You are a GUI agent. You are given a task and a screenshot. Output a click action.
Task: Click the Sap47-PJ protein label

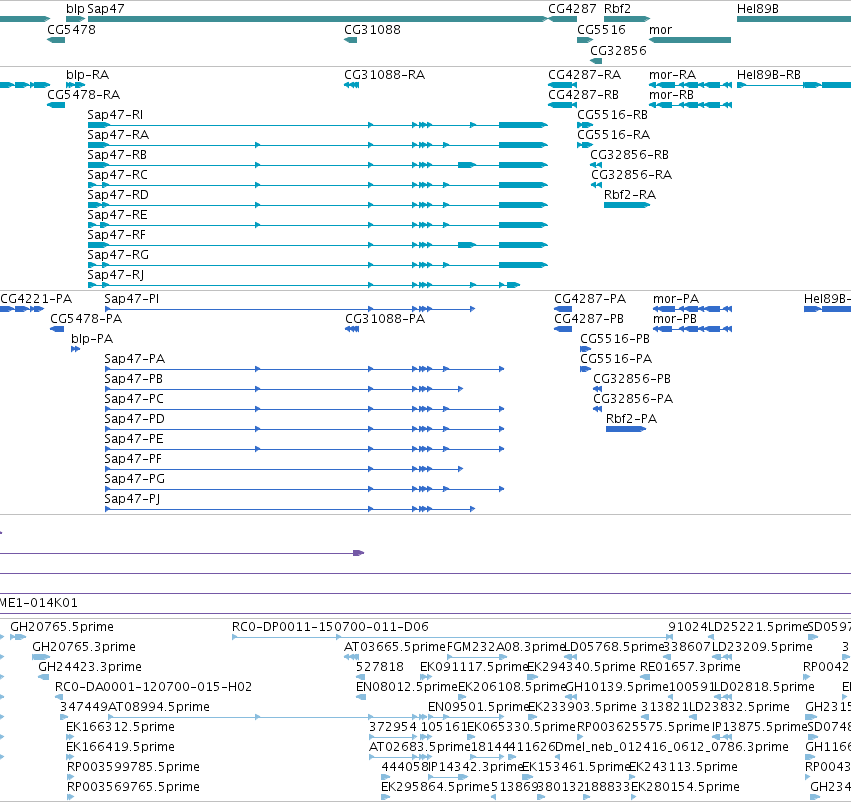click(x=132, y=499)
